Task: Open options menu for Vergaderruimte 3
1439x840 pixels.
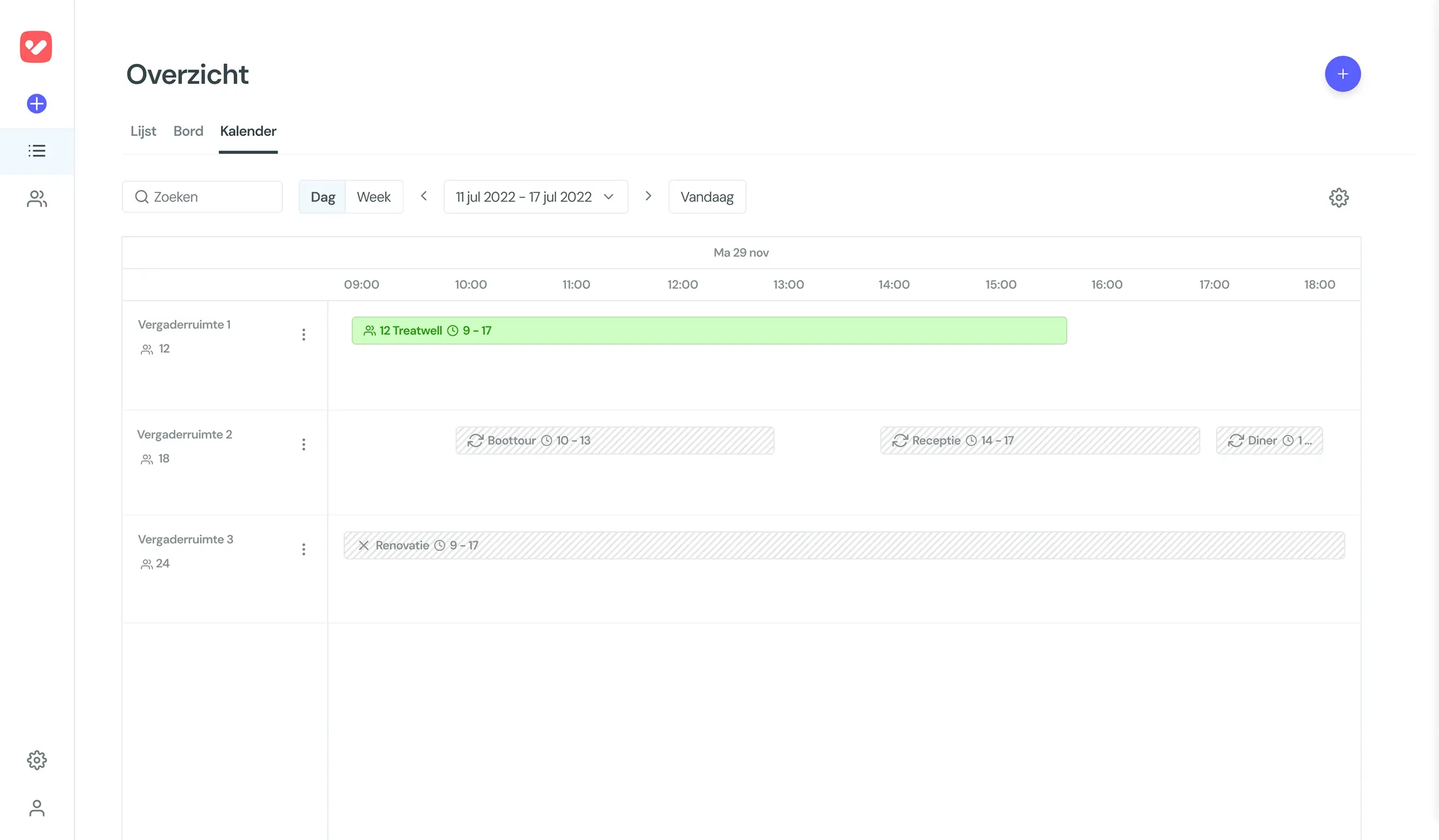Action: coord(304,549)
